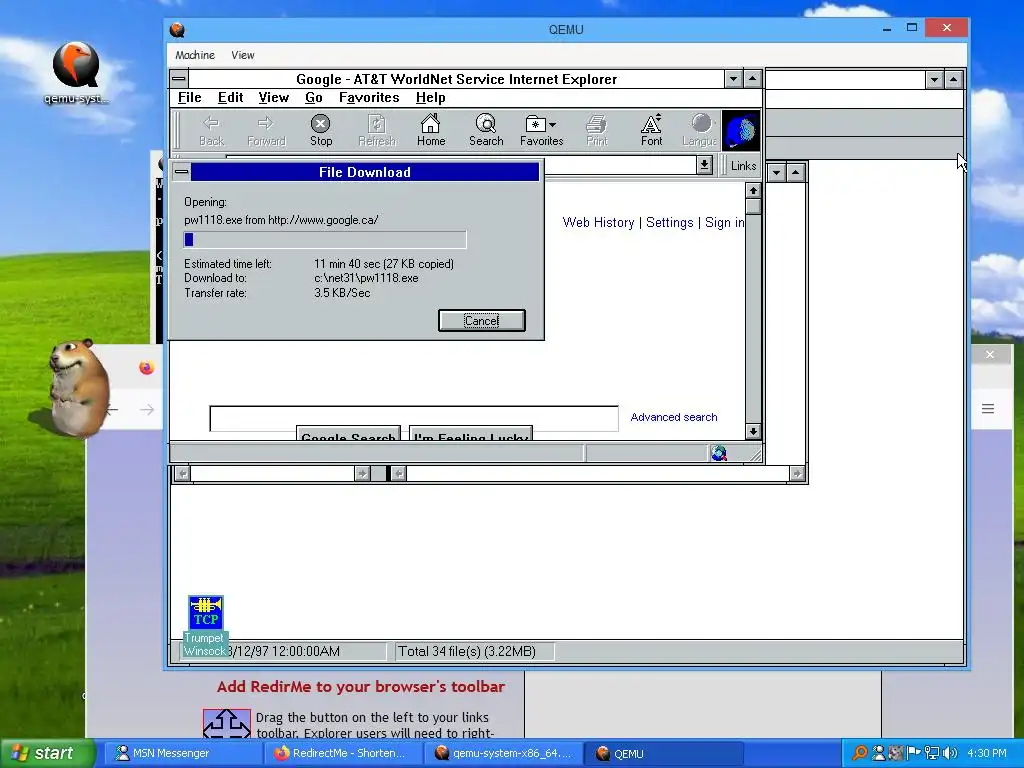
Task: Minimize IE with title bar down arrow
Action: pos(733,79)
